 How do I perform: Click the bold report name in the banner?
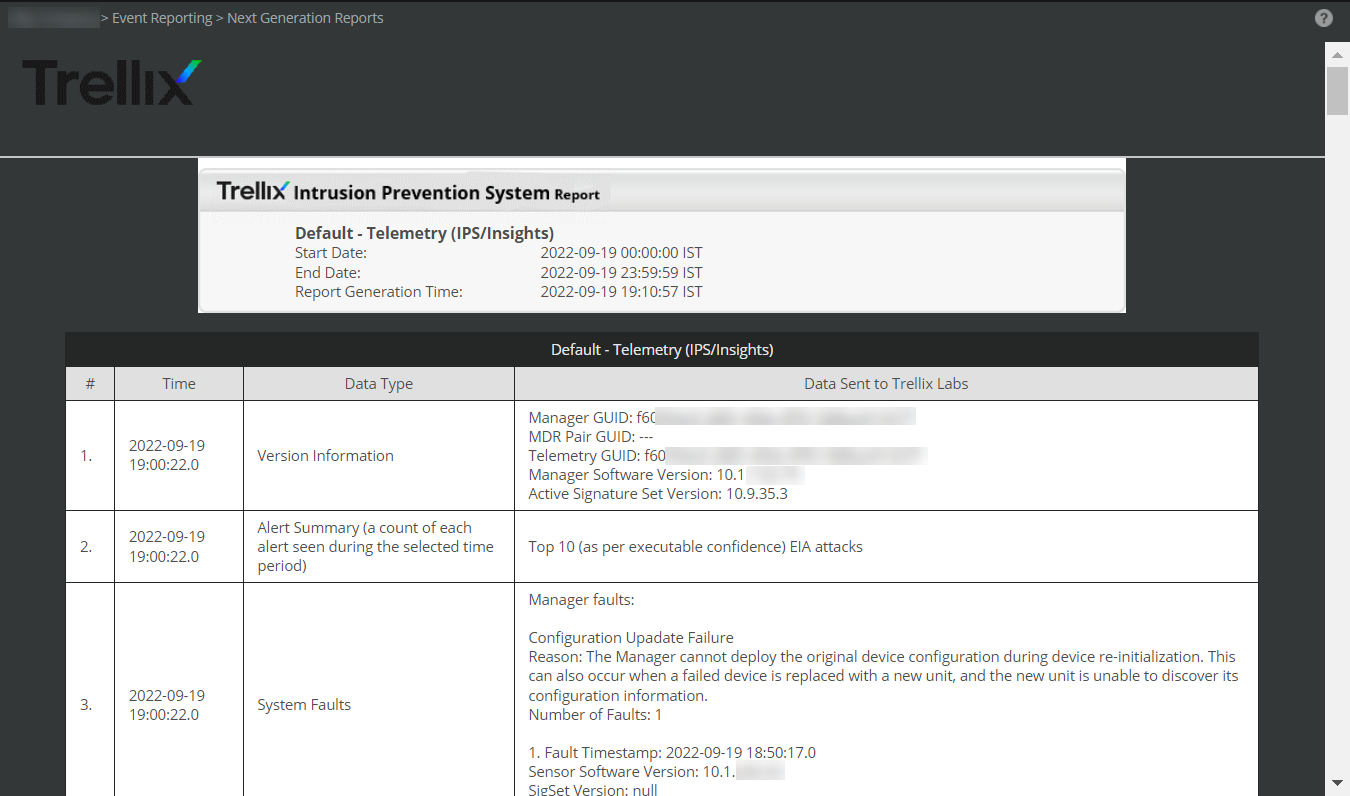tap(424, 233)
